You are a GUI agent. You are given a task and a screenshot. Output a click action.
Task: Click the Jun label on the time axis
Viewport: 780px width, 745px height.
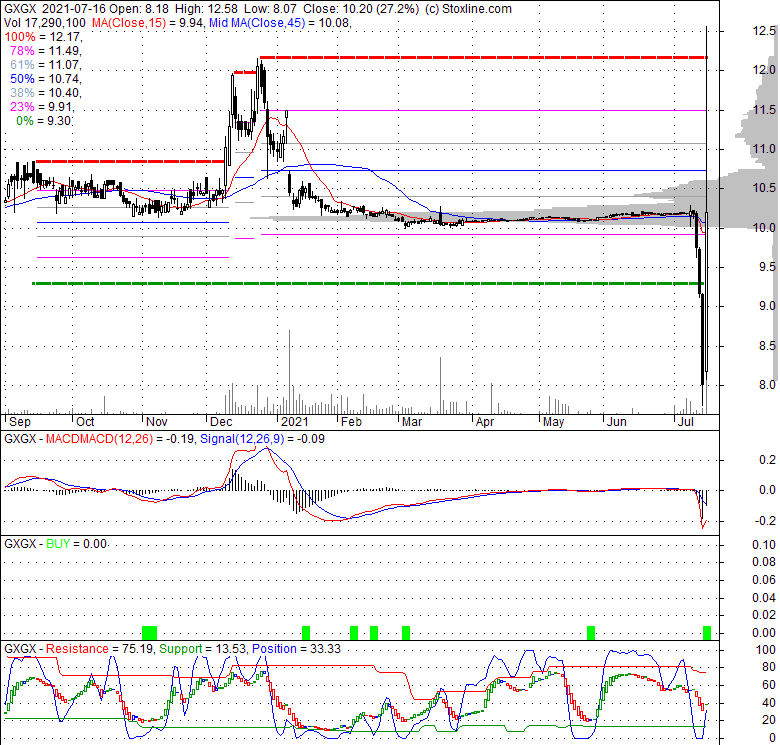click(617, 422)
